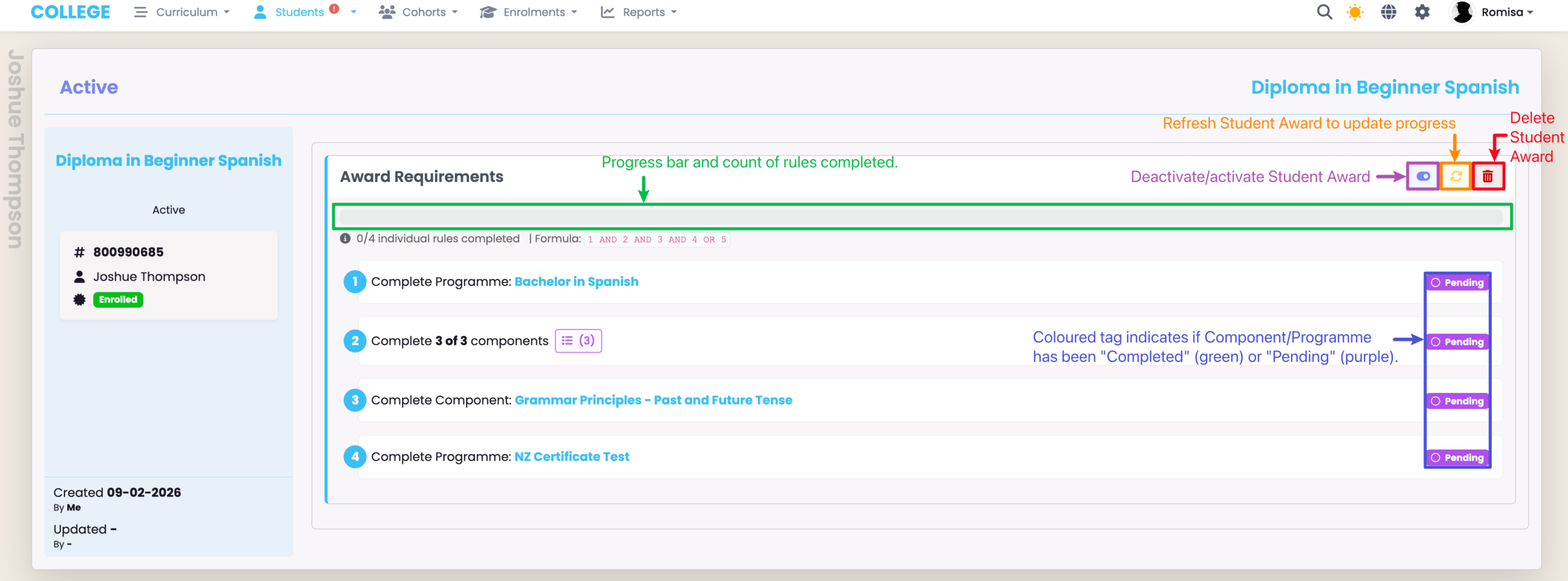
Task: Click the search magnifier icon
Action: pyautogui.click(x=1324, y=12)
